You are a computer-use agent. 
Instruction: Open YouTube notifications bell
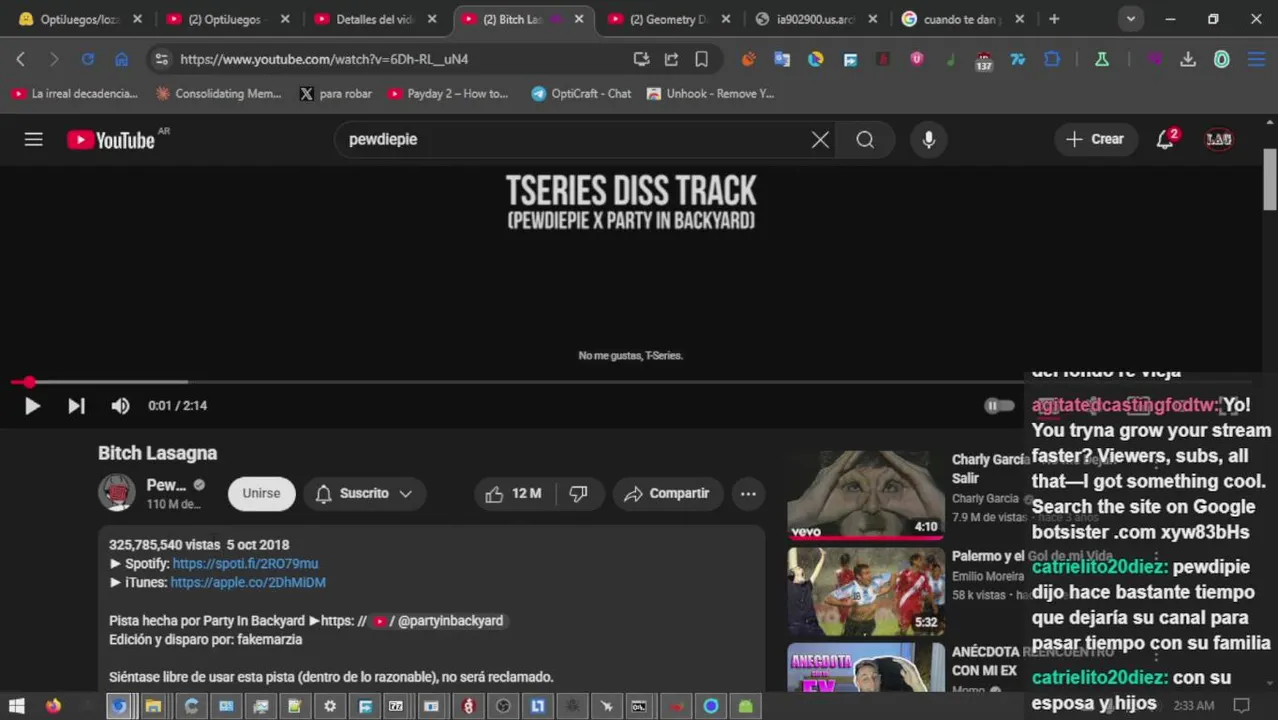[1165, 139]
